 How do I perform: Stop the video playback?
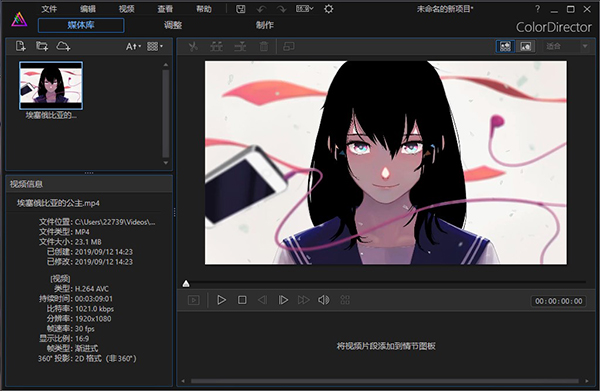pos(242,300)
